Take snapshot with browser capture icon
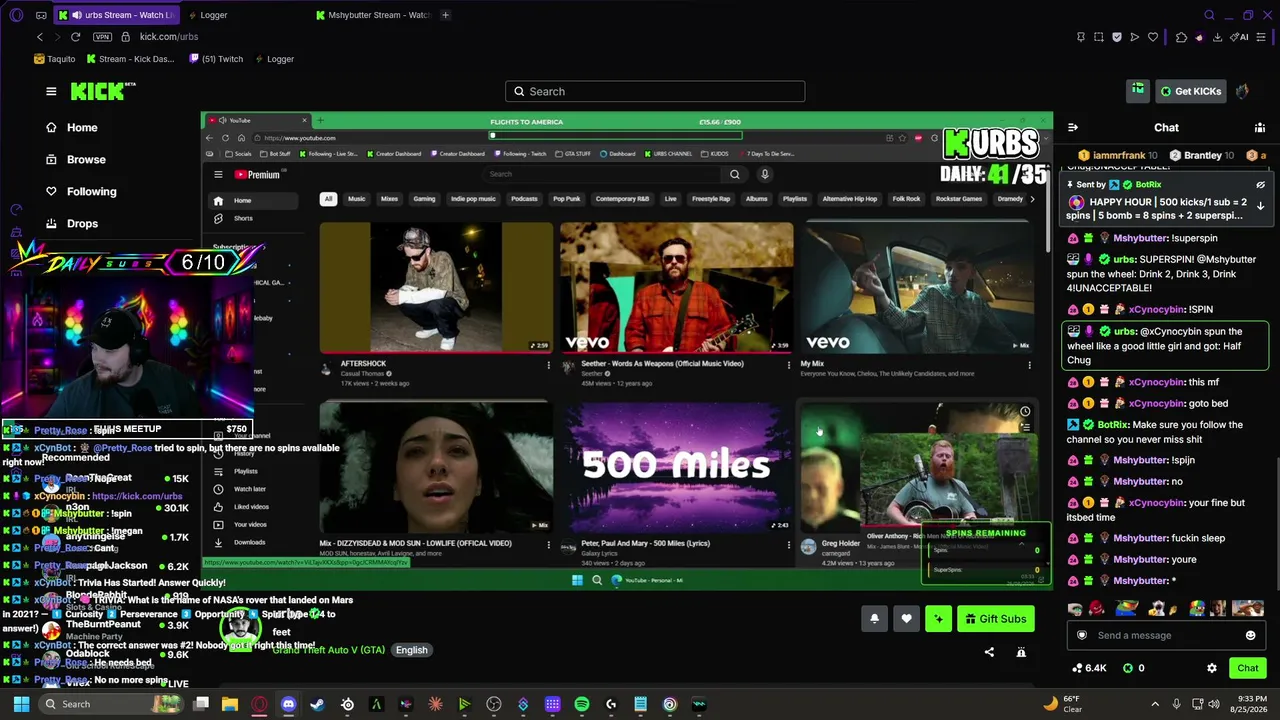Viewport: 1280px width, 720px height. tap(1099, 37)
